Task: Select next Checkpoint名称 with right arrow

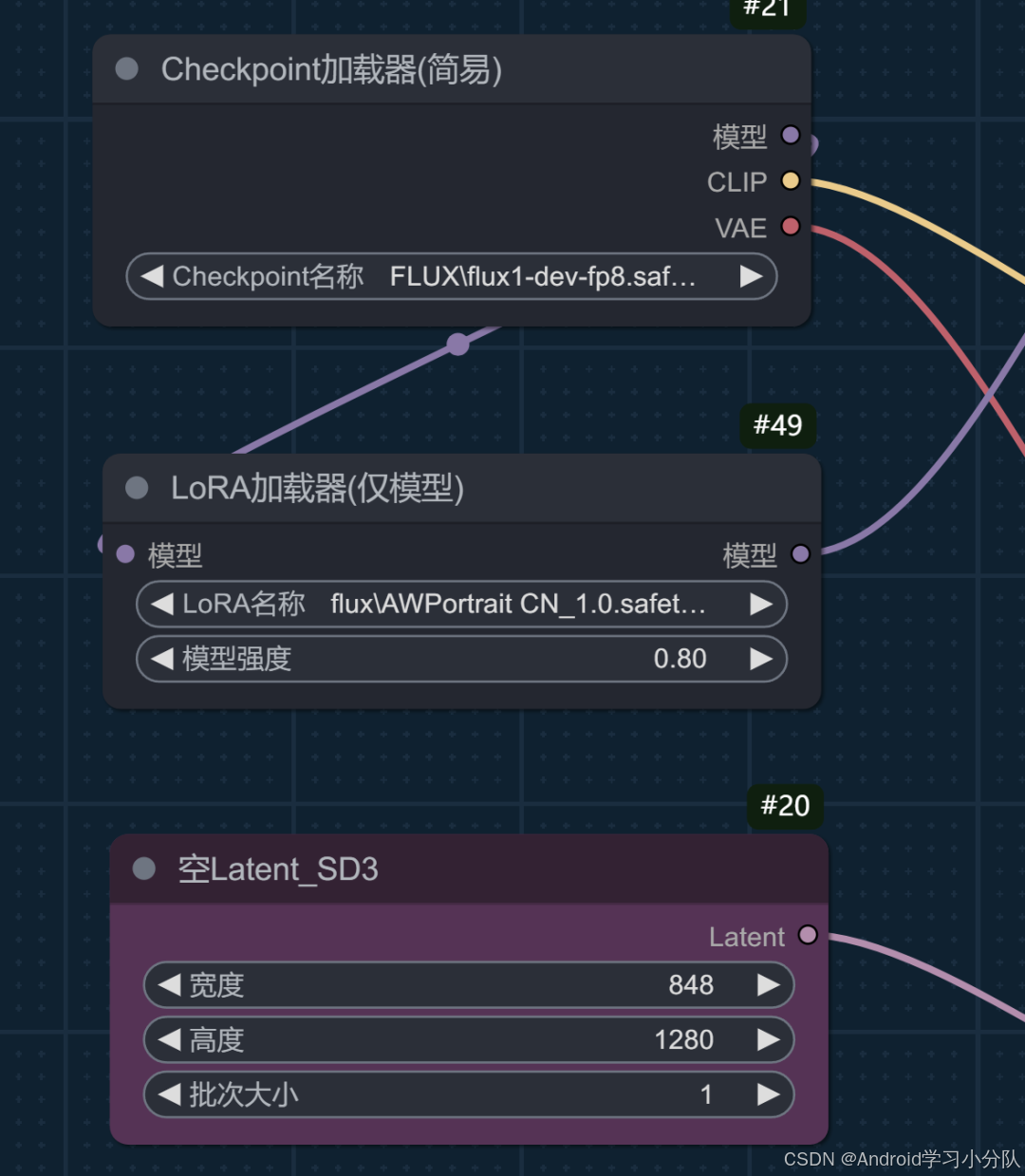Action: pyautogui.click(x=752, y=276)
